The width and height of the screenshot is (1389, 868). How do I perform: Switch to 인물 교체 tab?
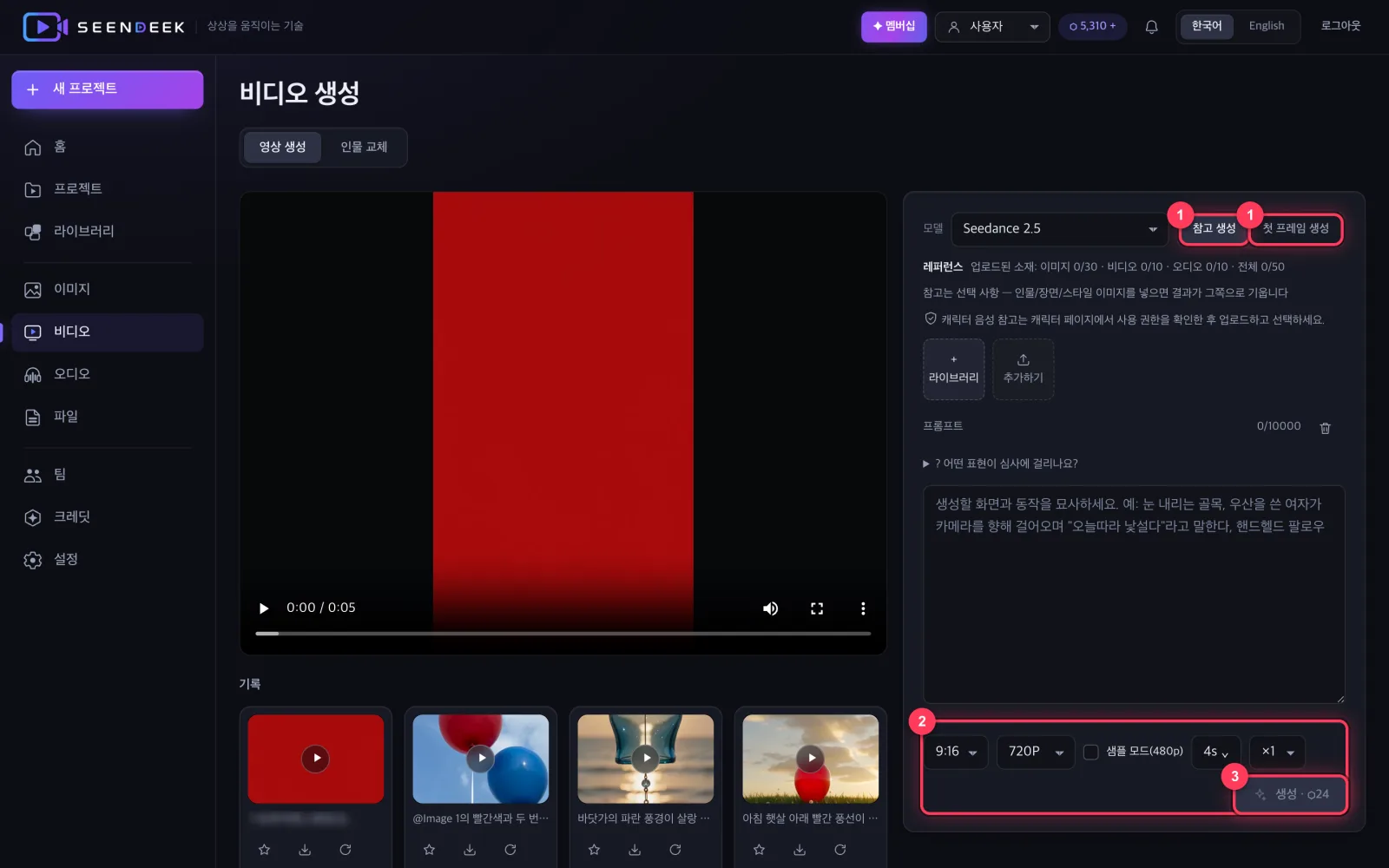364,148
